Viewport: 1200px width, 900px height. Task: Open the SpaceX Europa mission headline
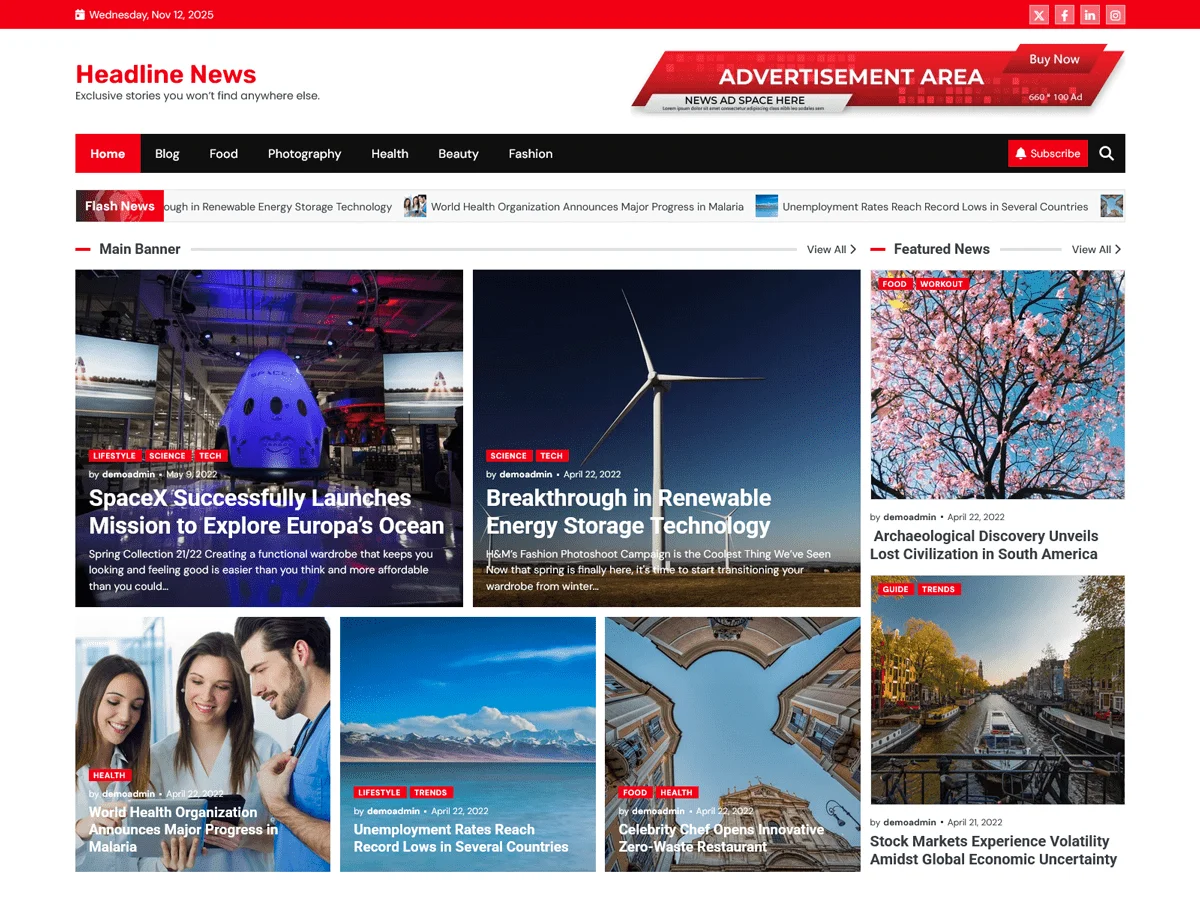tap(266, 512)
